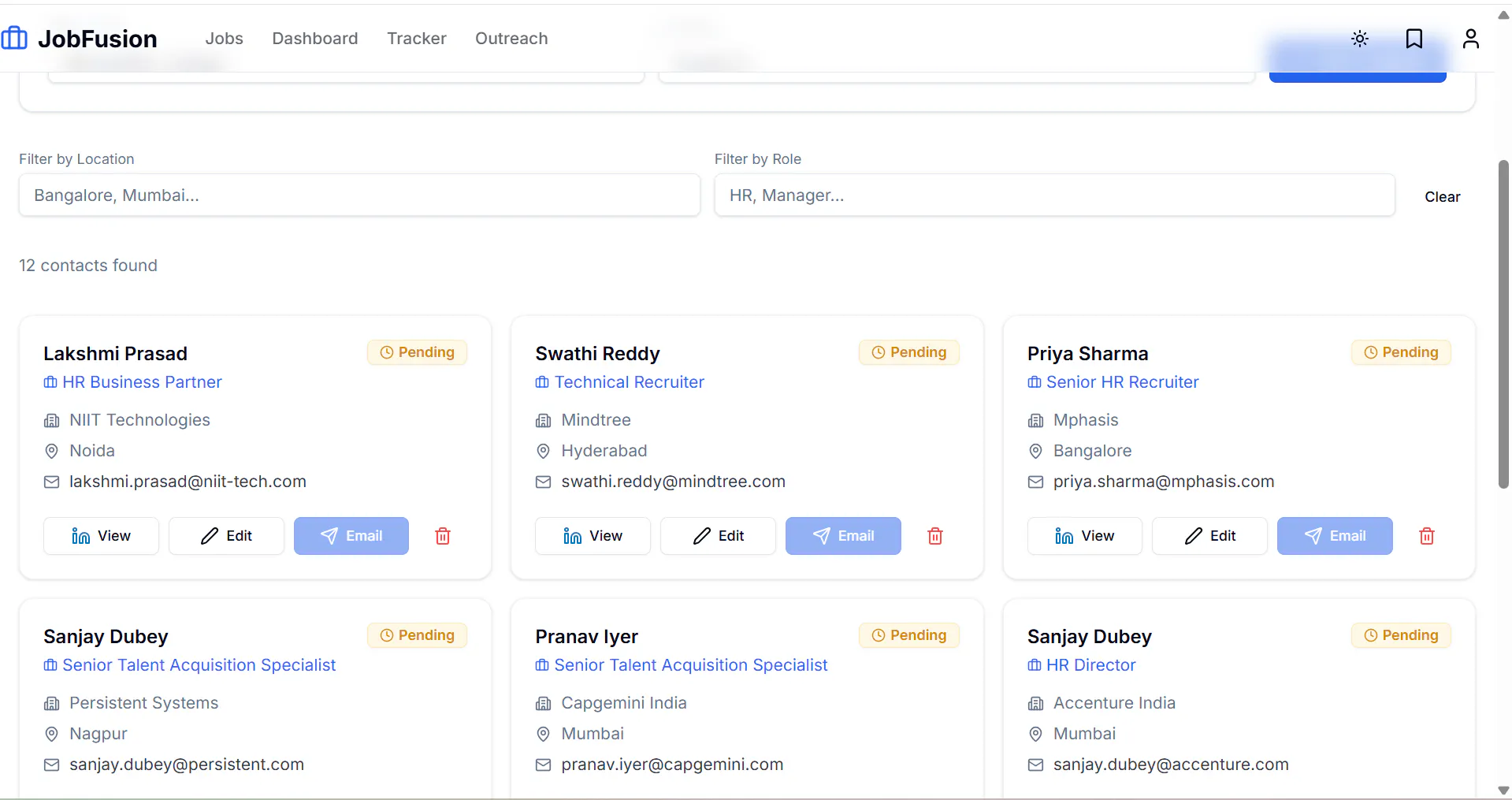Click the name 'Lakshmi Prasad'
The height and width of the screenshot is (800, 1512).
tap(115, 354)
